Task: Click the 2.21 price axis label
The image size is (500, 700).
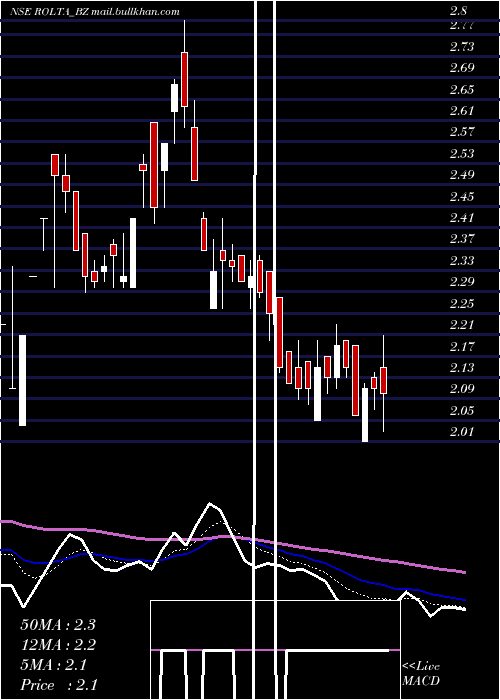Action: click(462, 325)
